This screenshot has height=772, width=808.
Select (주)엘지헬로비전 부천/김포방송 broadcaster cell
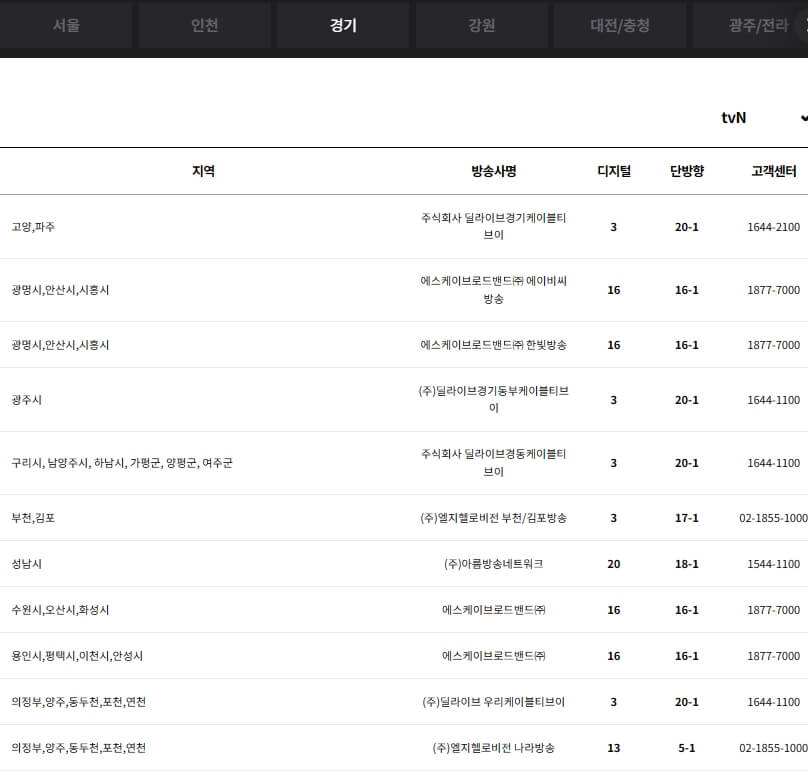tap(494, 518)
